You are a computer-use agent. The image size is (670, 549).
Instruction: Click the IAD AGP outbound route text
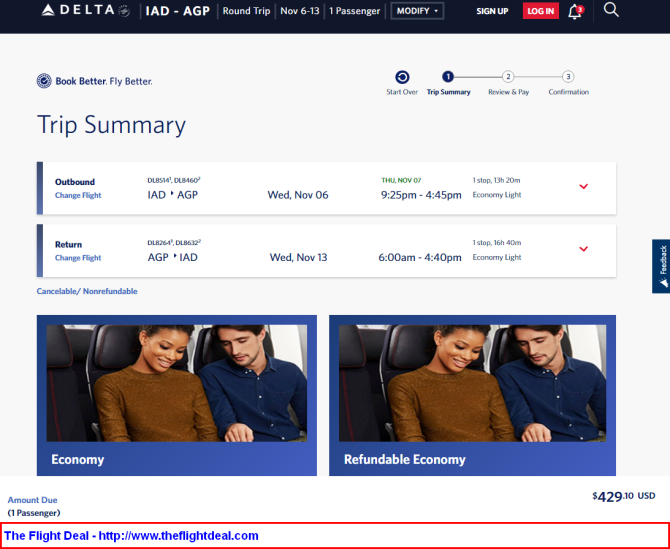[x=173, y=195]
